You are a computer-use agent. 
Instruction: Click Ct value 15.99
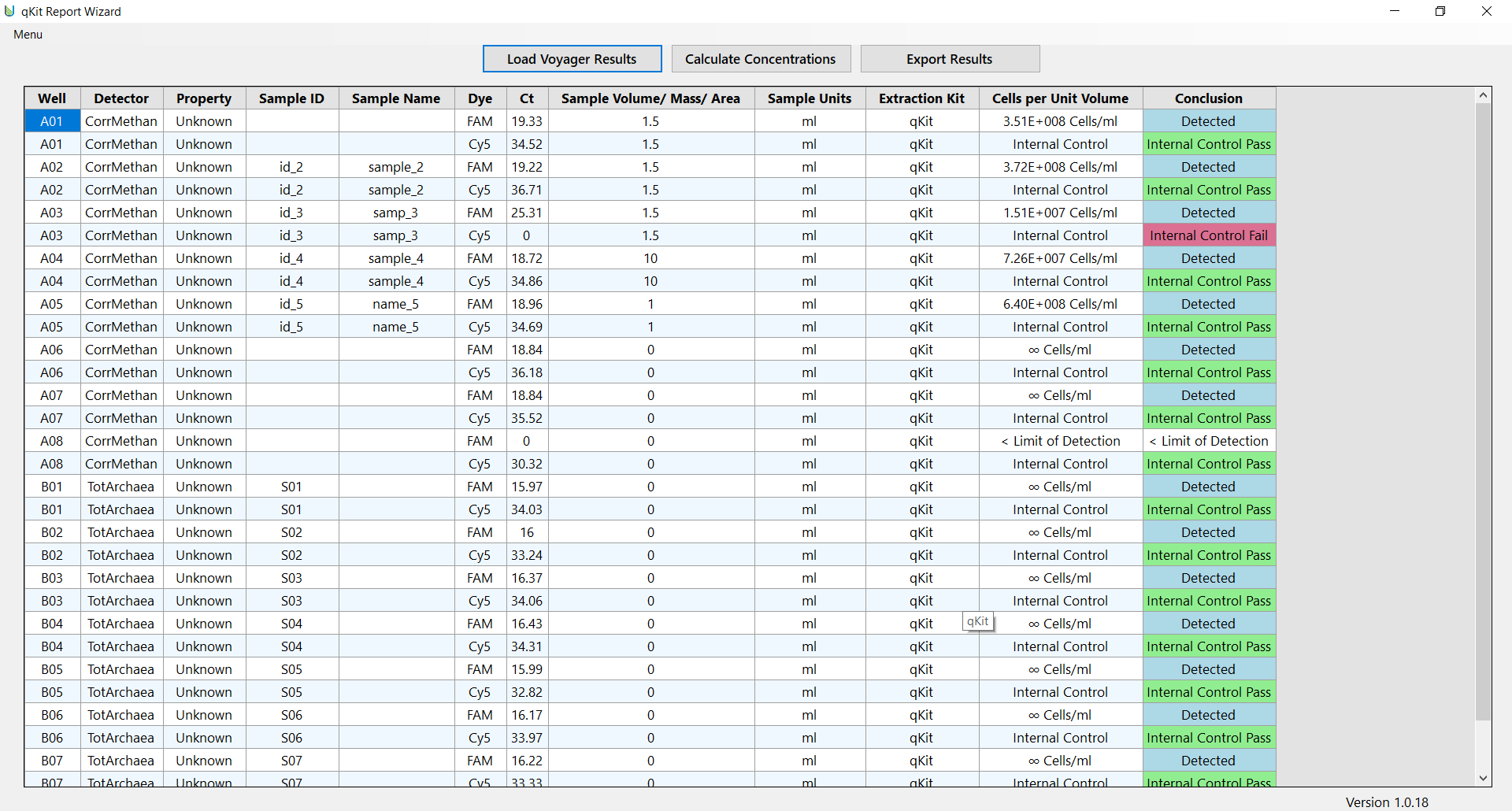[527, 669]
